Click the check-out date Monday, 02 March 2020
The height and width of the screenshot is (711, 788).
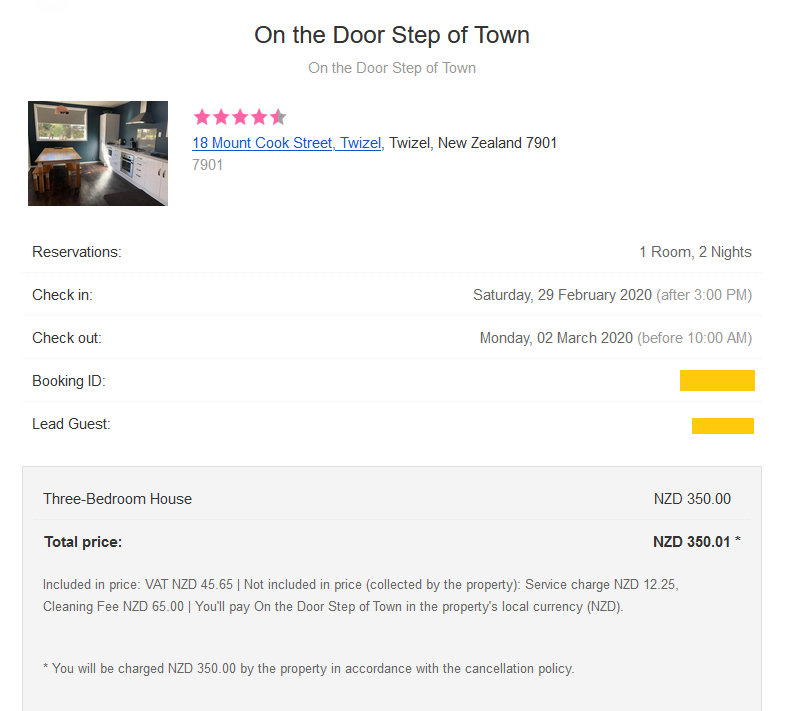556,338
